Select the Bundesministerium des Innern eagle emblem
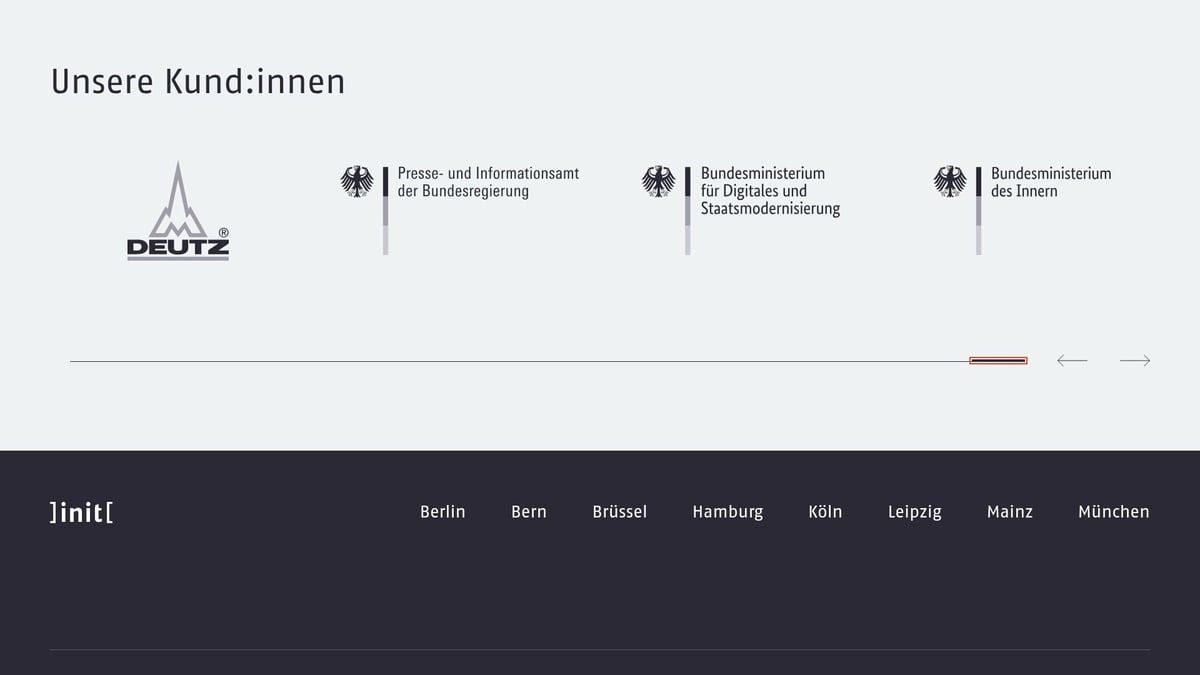The width and height of the screenshot is (1200, 675). click(949, 182)
